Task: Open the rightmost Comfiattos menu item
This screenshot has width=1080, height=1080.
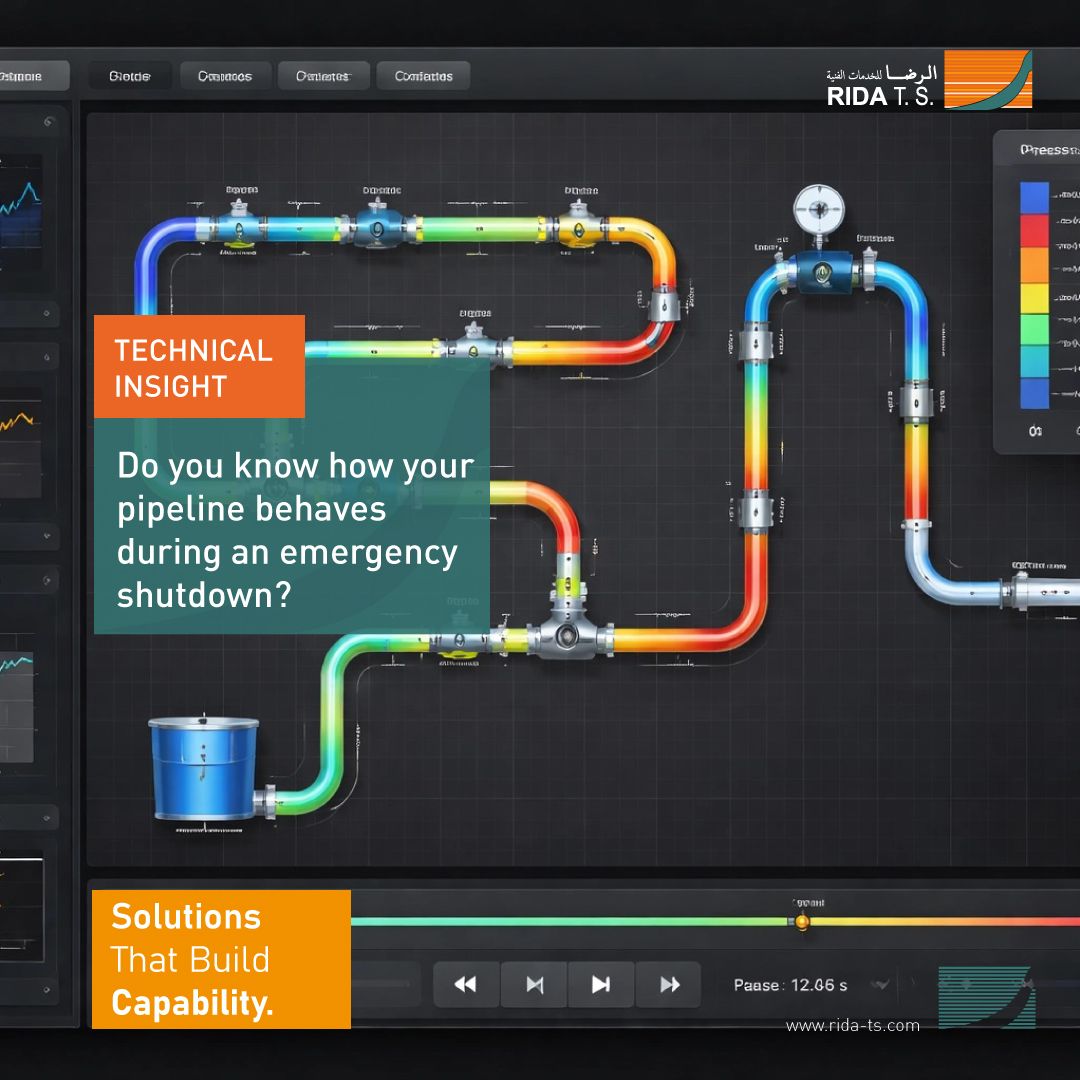Action: 422,75
